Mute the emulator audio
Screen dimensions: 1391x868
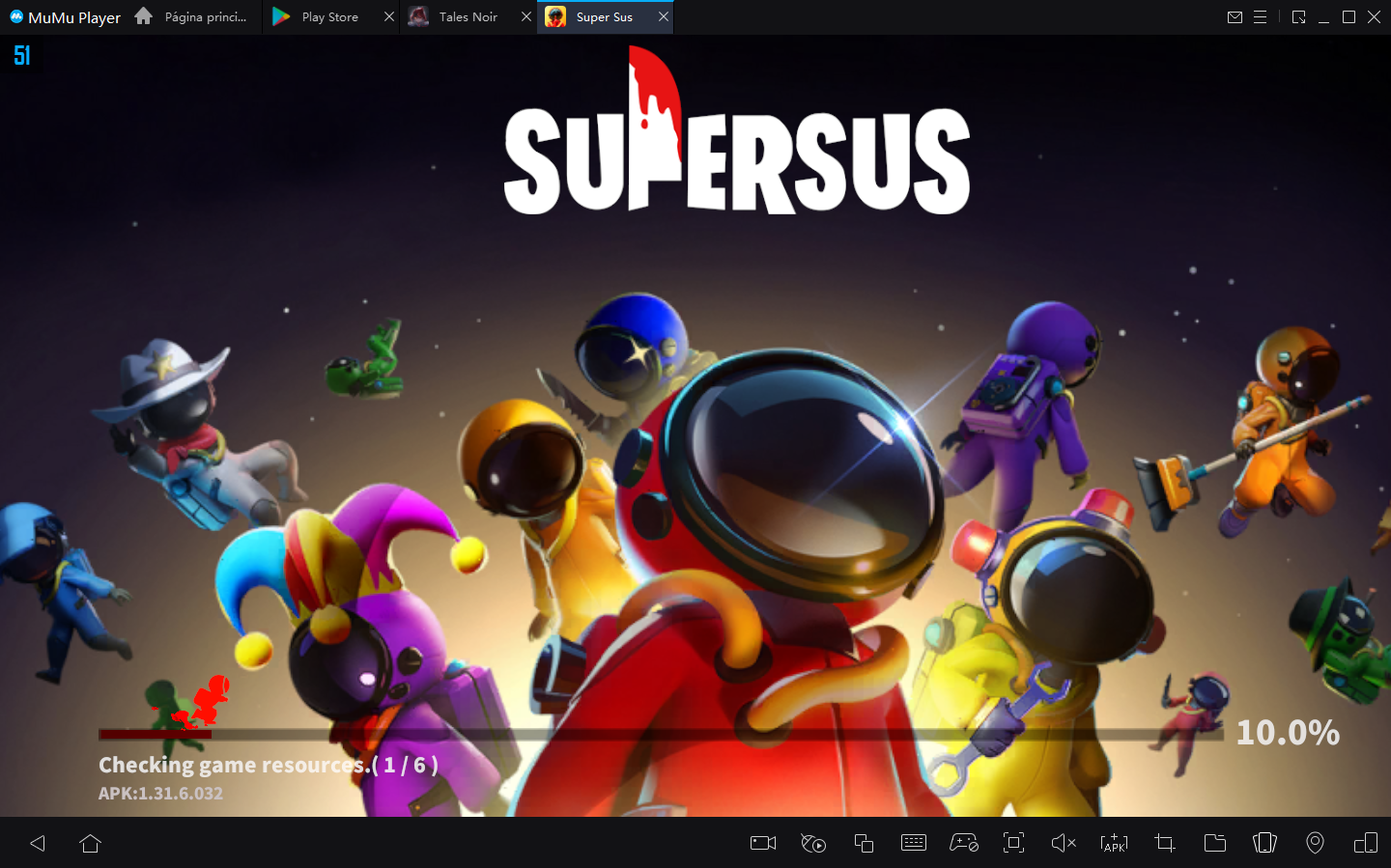pos(1064,843)
